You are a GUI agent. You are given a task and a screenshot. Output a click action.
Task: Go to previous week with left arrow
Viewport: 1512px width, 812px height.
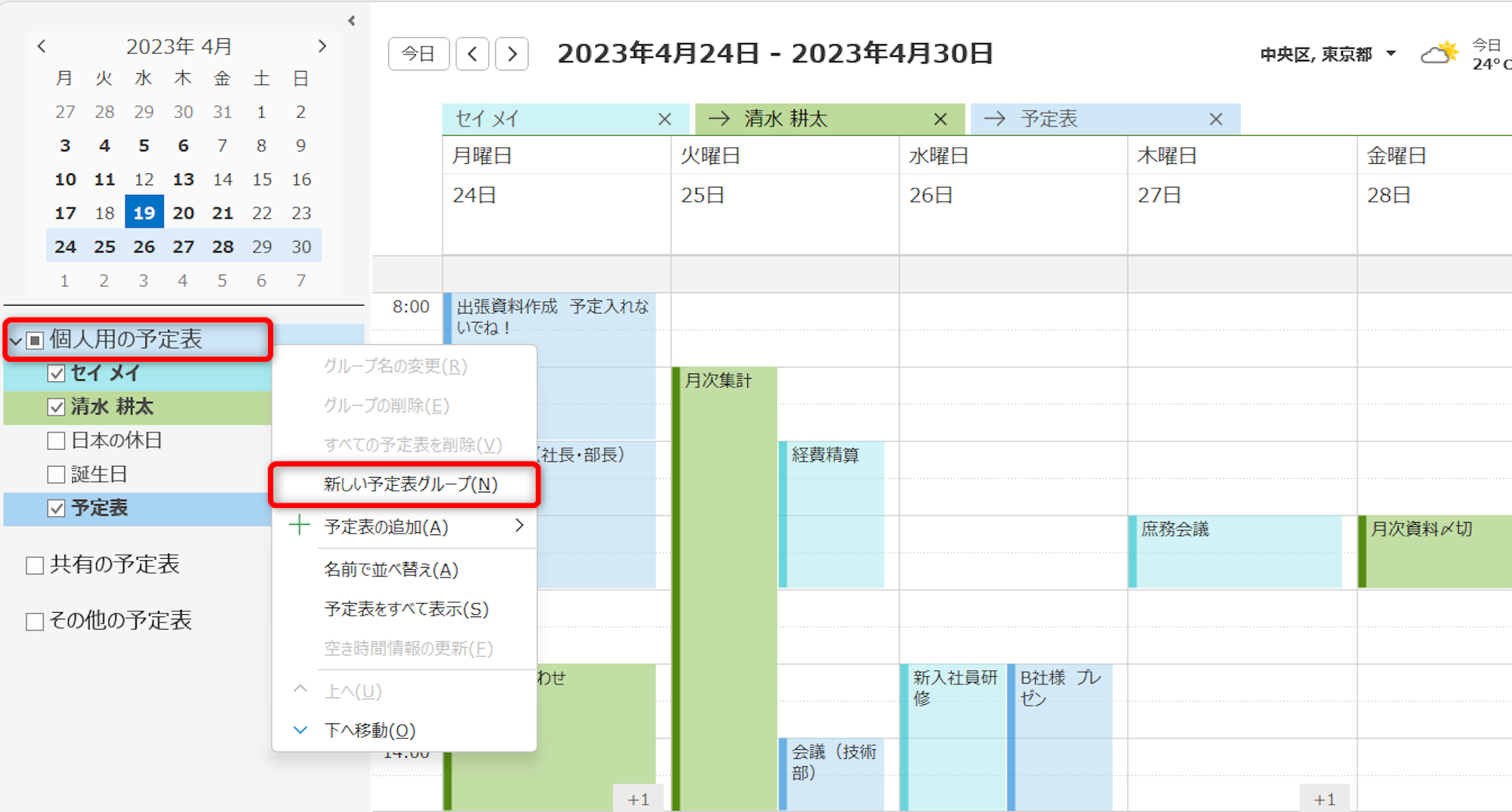(x=472, y=54)
